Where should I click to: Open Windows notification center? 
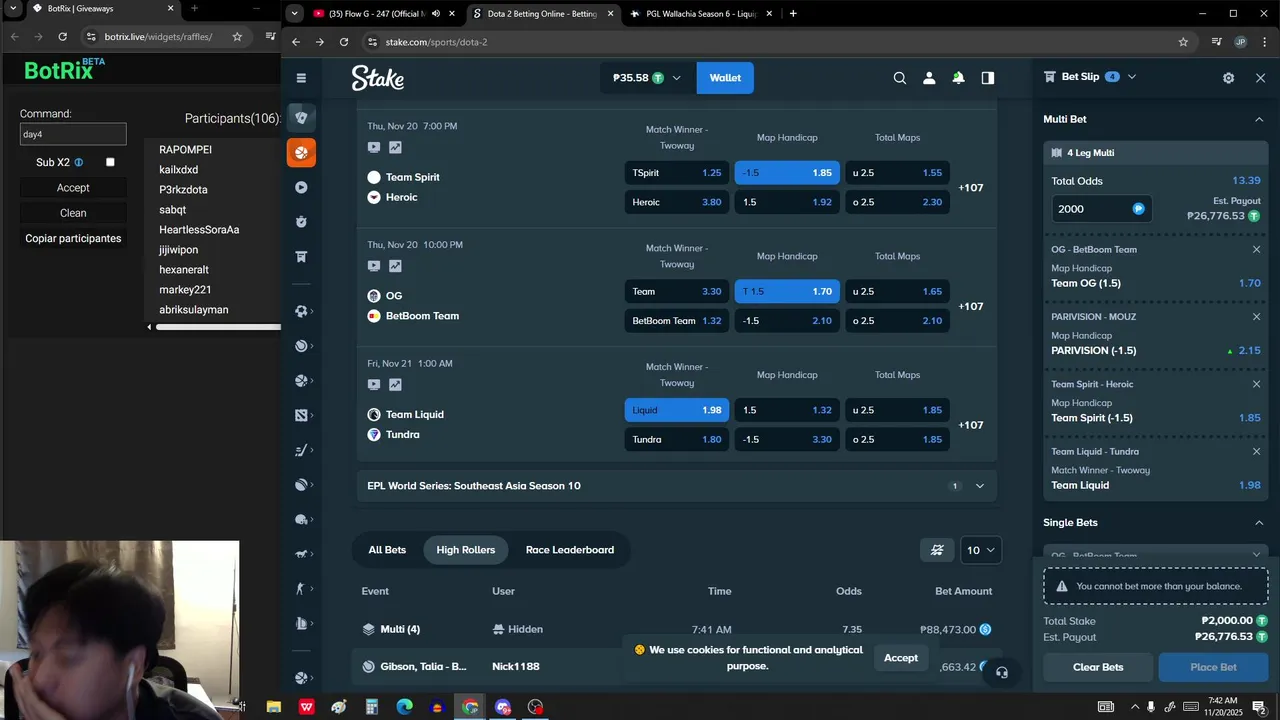click(x=1259, y=707)
